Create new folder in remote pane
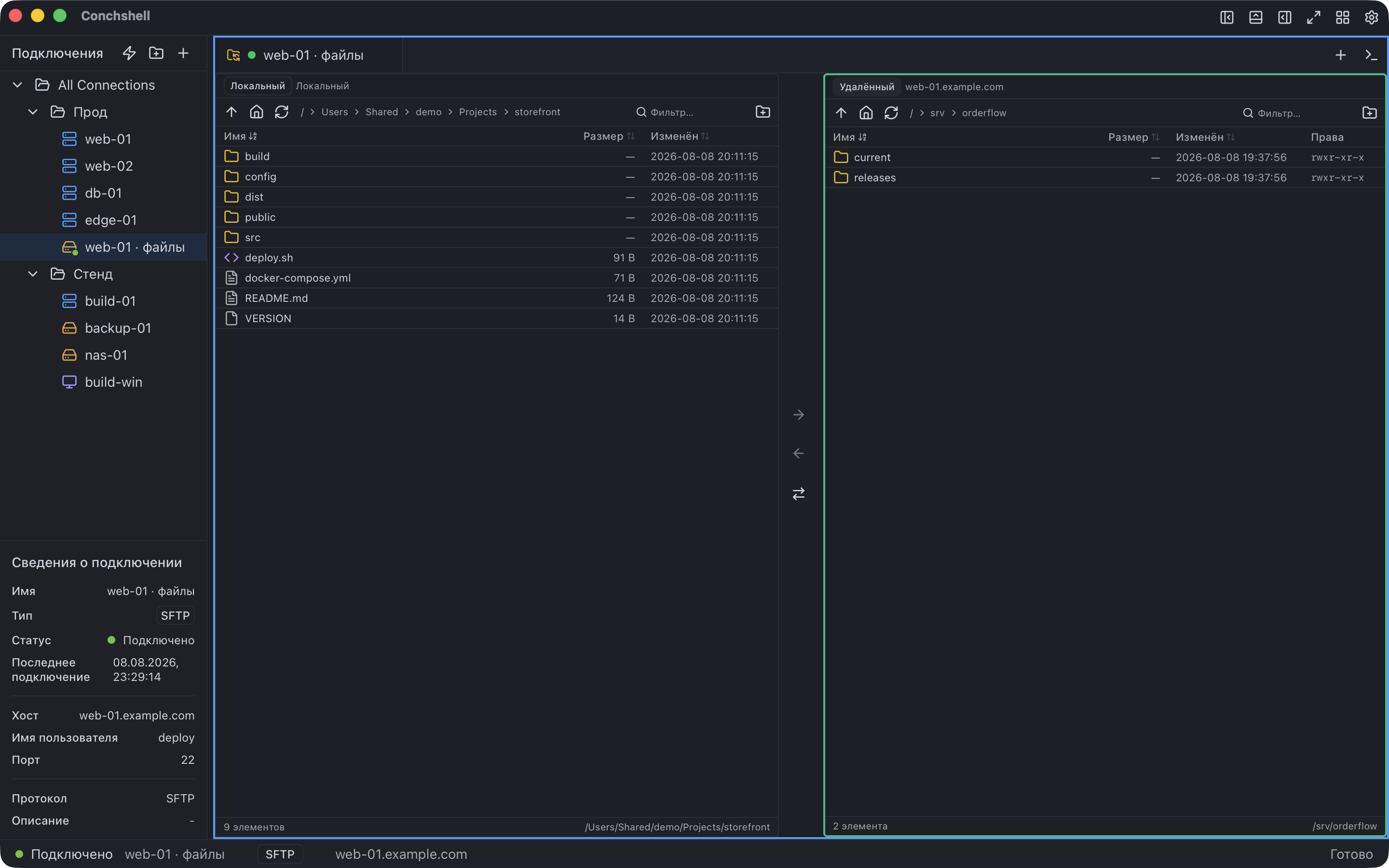The image size is (1389, 868). tap(1370, 113)
